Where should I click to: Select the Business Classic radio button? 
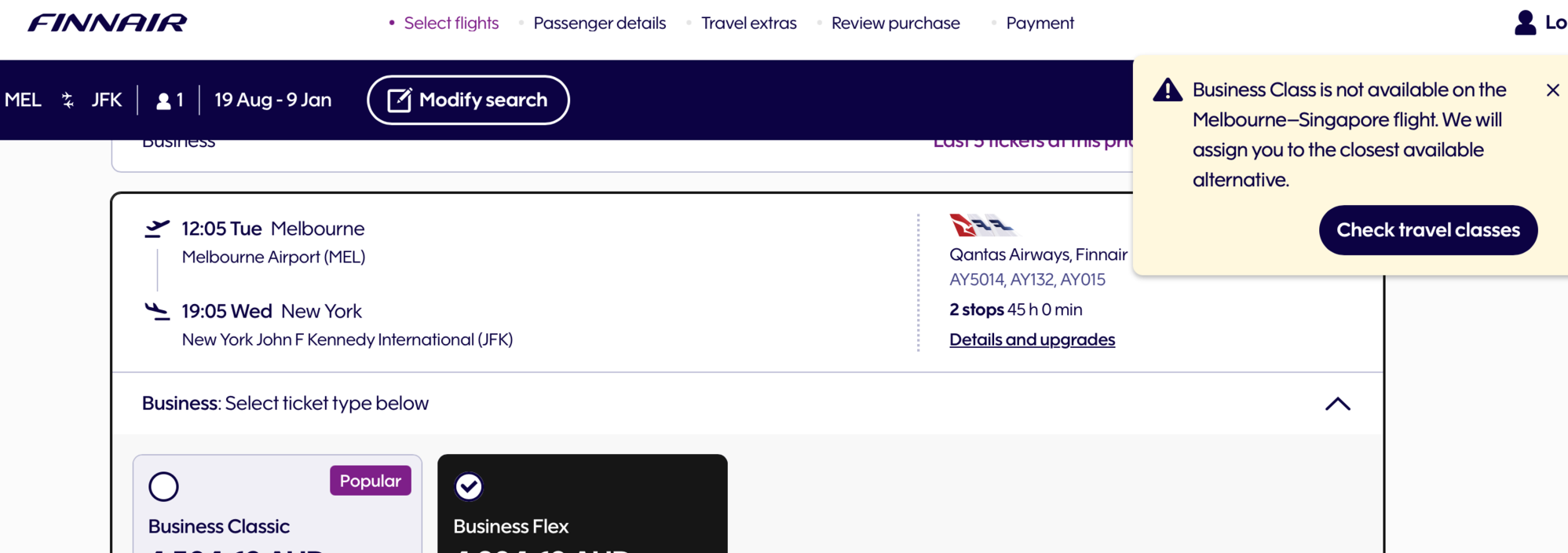click(x=163, y=486)
